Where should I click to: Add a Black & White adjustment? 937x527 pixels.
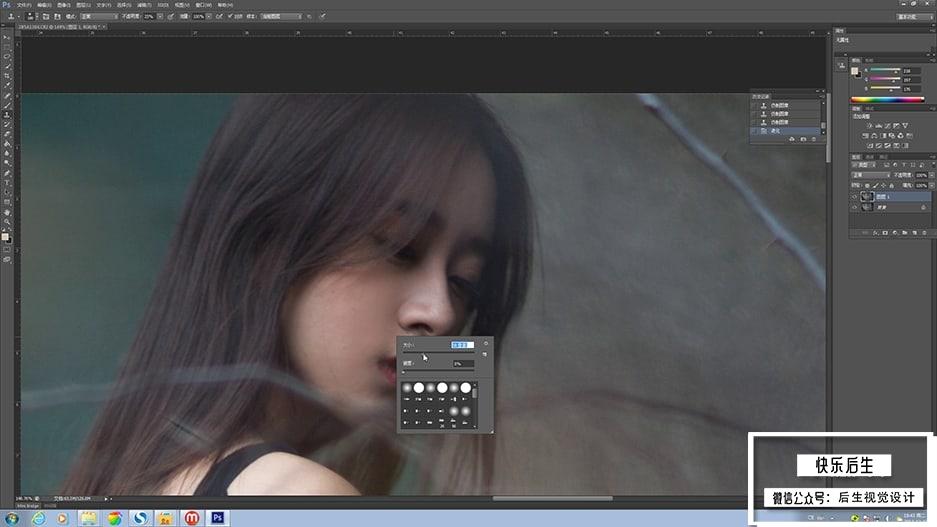point(883,136)
